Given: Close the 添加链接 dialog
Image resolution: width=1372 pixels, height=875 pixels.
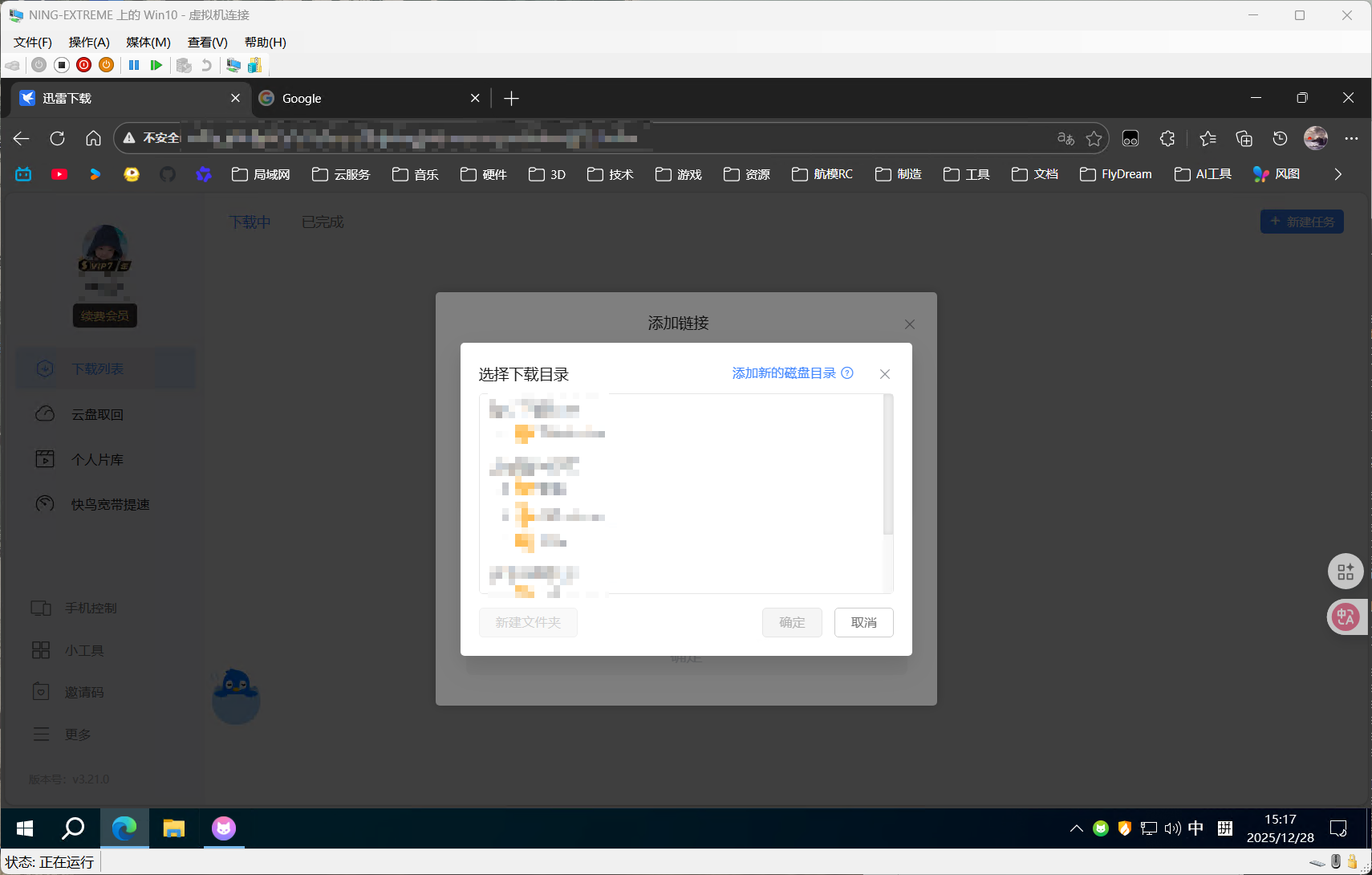Looking at the screenshot, I should coord(910,324).
